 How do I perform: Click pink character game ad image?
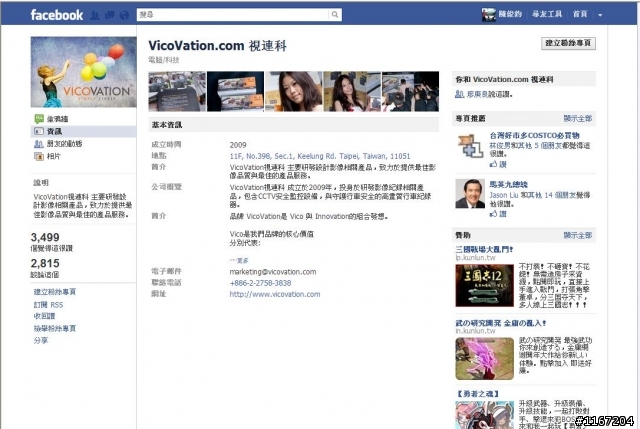point(484,359)
